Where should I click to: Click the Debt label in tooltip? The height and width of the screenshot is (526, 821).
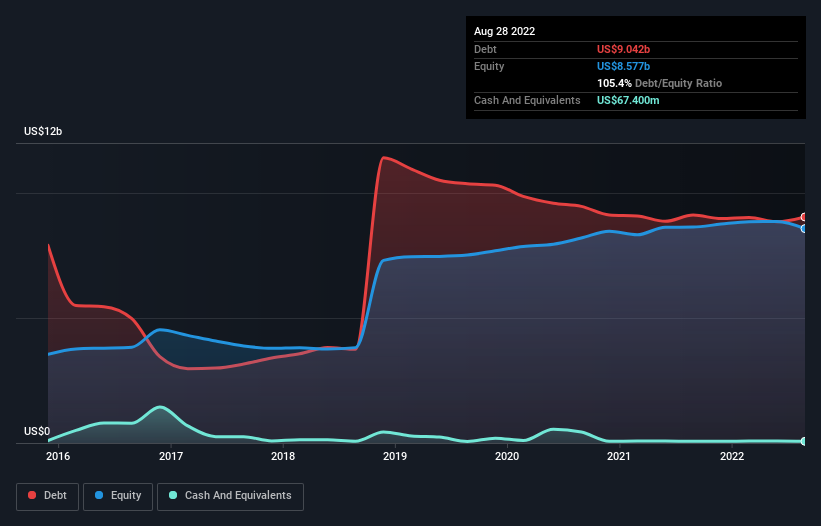pos(485,49)
